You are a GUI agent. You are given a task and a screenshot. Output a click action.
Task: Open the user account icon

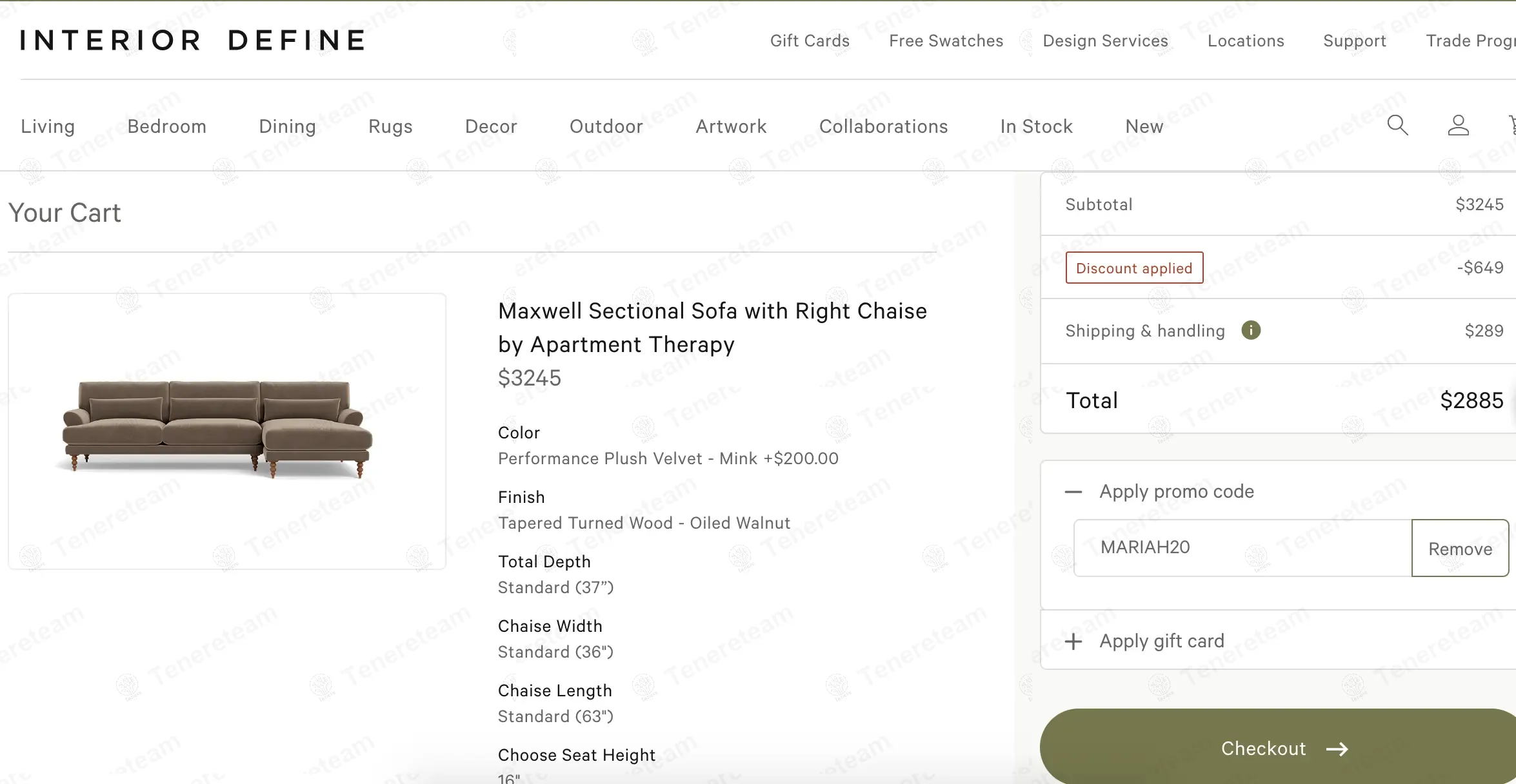click(x=1458, y=125)
